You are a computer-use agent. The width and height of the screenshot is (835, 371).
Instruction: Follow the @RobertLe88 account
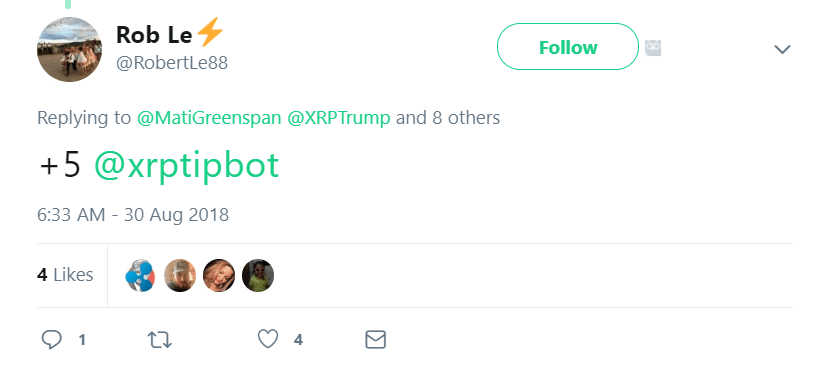point(568,47)
